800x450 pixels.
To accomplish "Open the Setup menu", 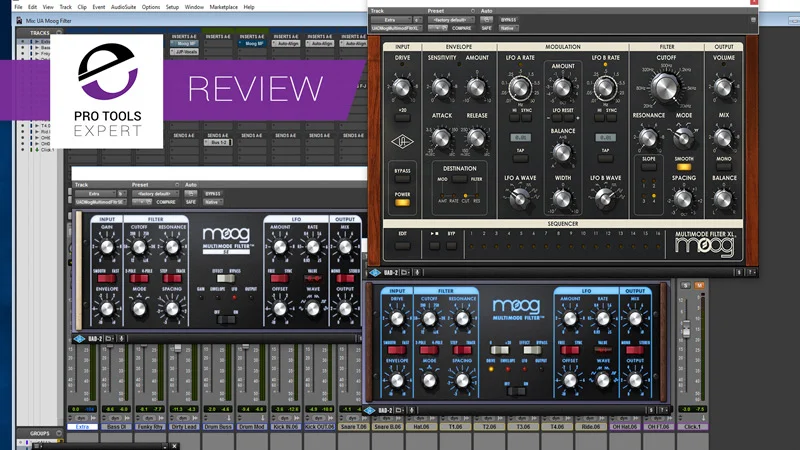I will click(x=172, y=7).
